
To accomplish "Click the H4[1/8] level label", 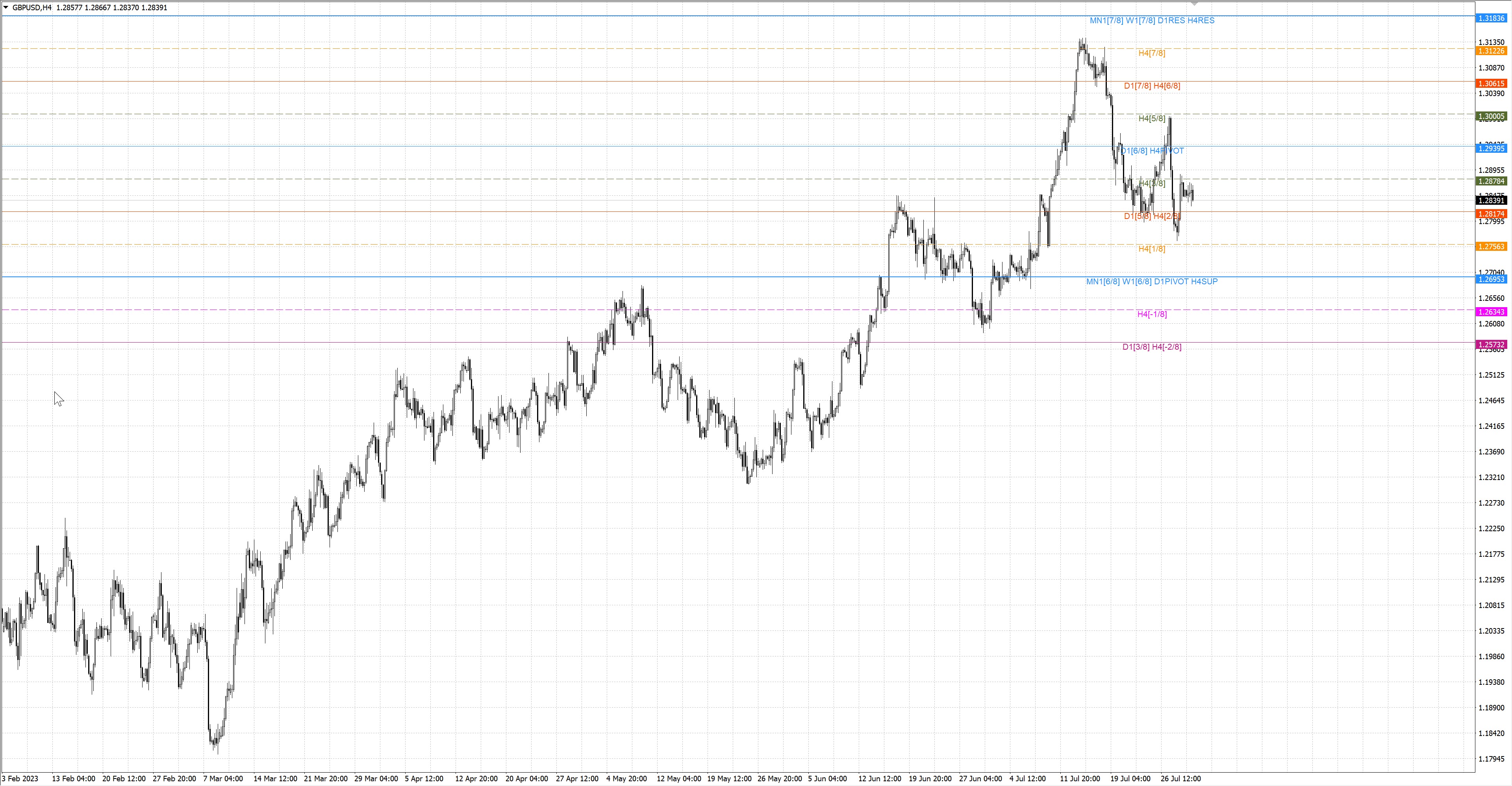I will point(1152,249).
